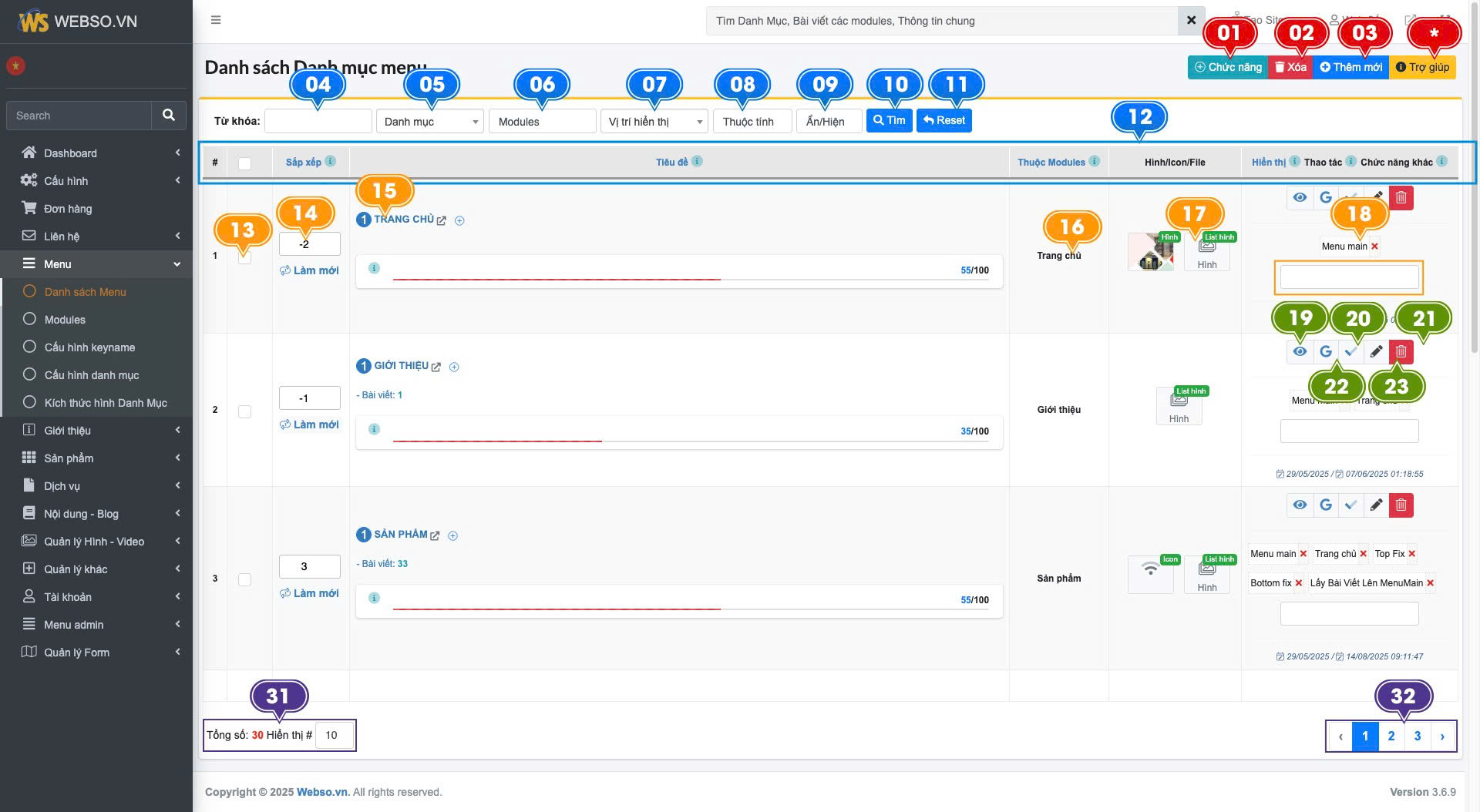Screen dimensions: 1480x812
Task: Click the pencil edit icon in GIỚI THIỆU row
Action: point(1376,352)
